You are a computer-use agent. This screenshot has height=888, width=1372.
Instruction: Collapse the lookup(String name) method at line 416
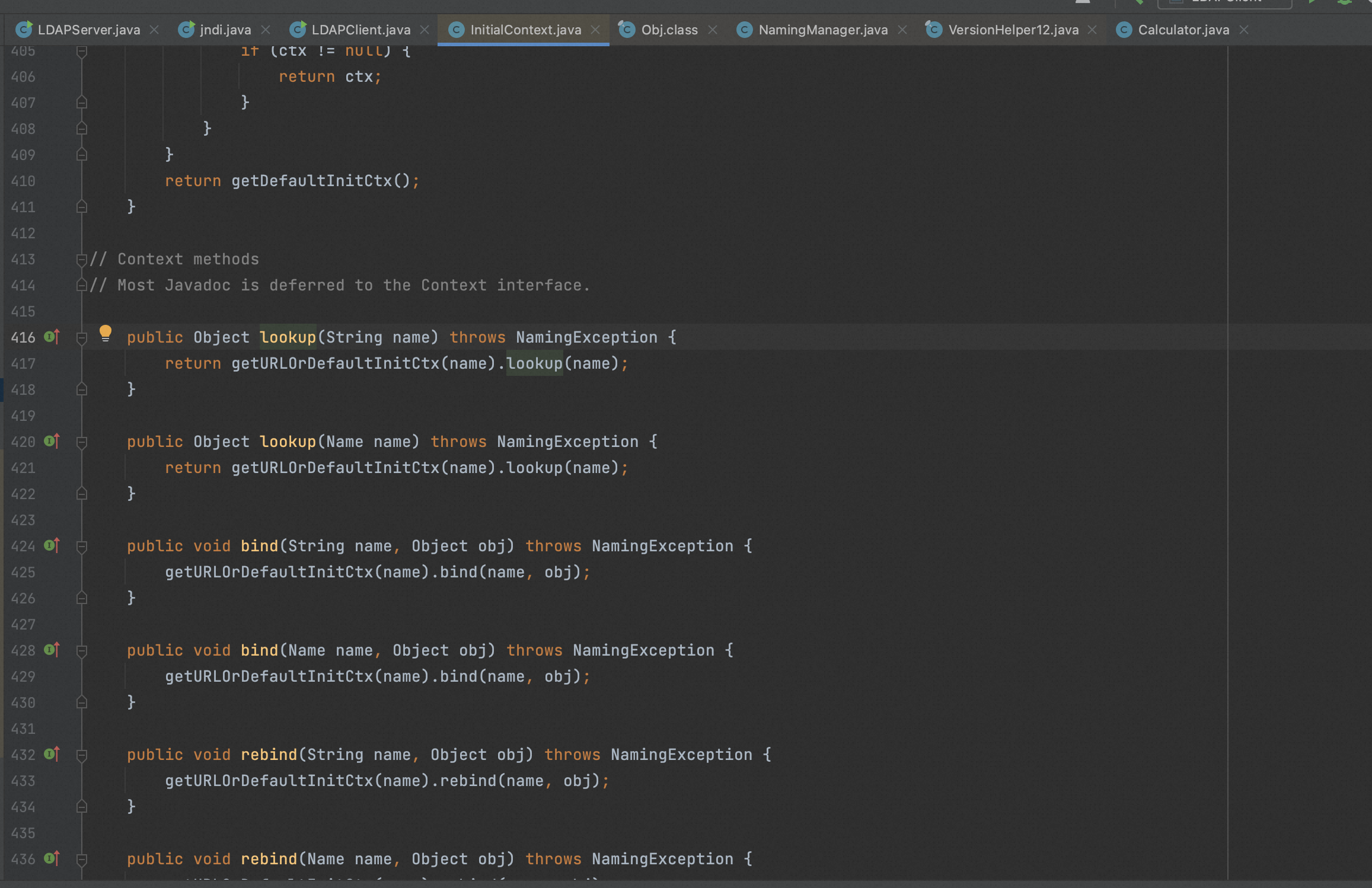pyautogui.click(x=82, y=338)
